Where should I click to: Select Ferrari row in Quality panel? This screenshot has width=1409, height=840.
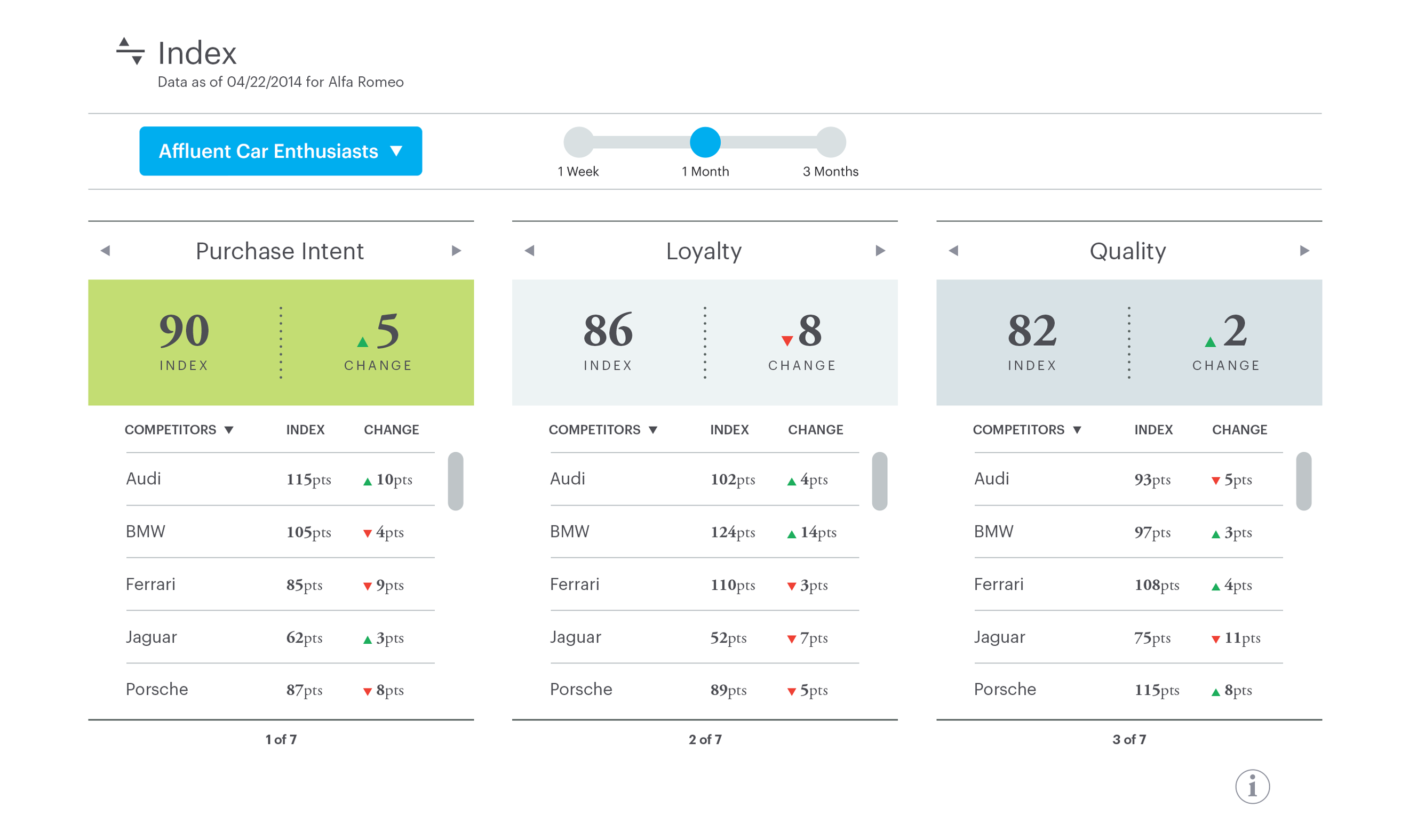[1128, 584]
